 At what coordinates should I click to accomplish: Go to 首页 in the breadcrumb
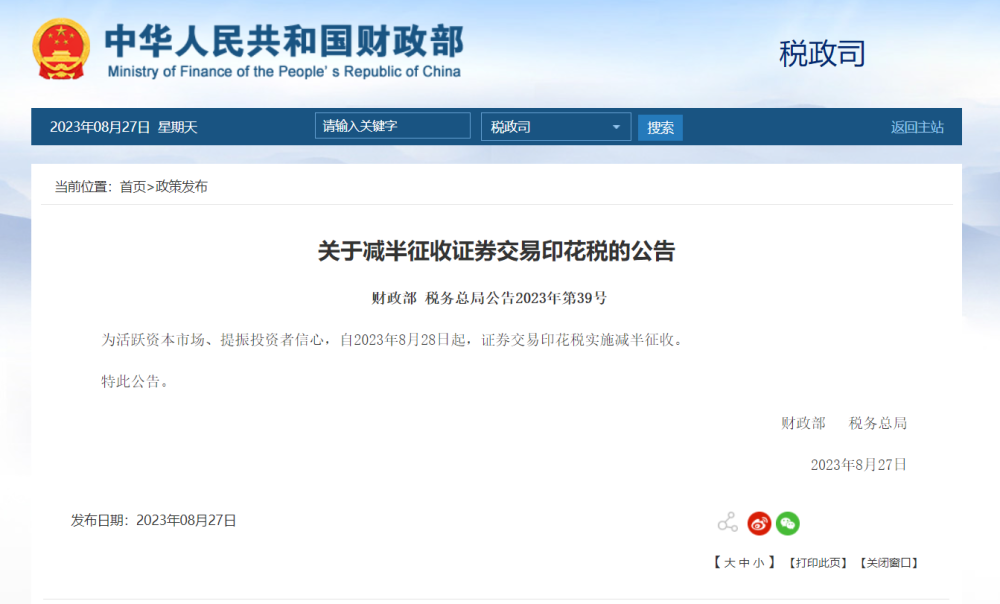click(x=132, y=187)
